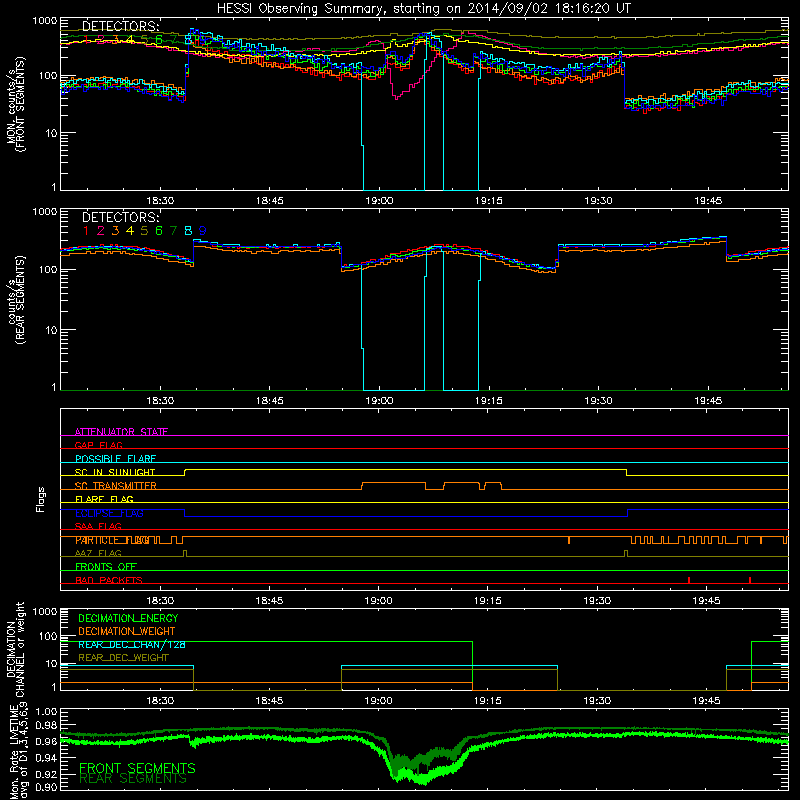Click the GAP FLAG label
800x800 pixels.
98,445
